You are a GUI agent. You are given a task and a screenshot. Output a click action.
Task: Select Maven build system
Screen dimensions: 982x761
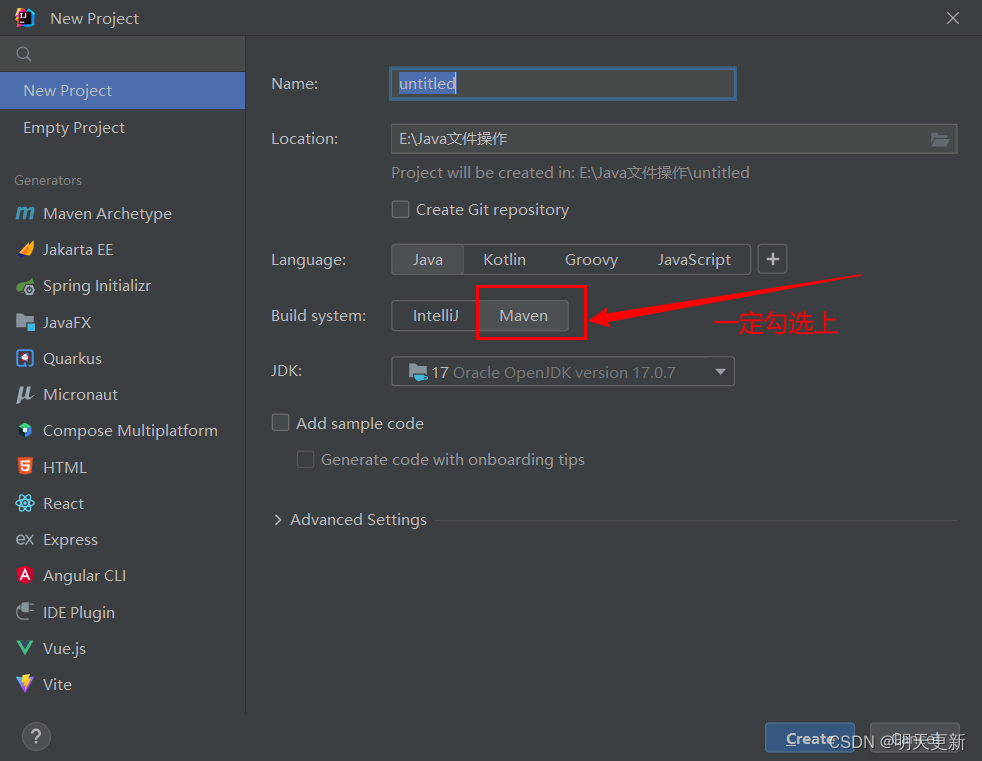tap(524, 315)
